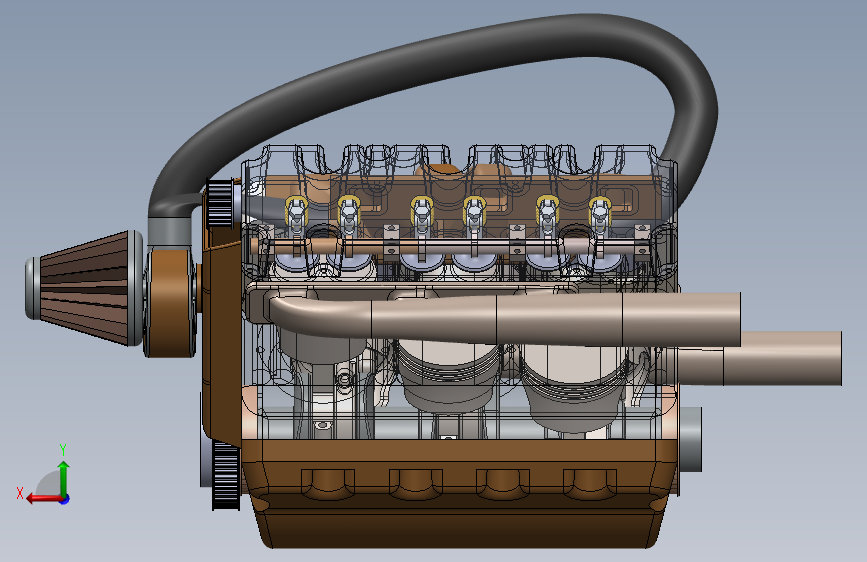Select the brown oil pan body
The image size is (867, 562).
pyautogui.click(x=459, y=492)
